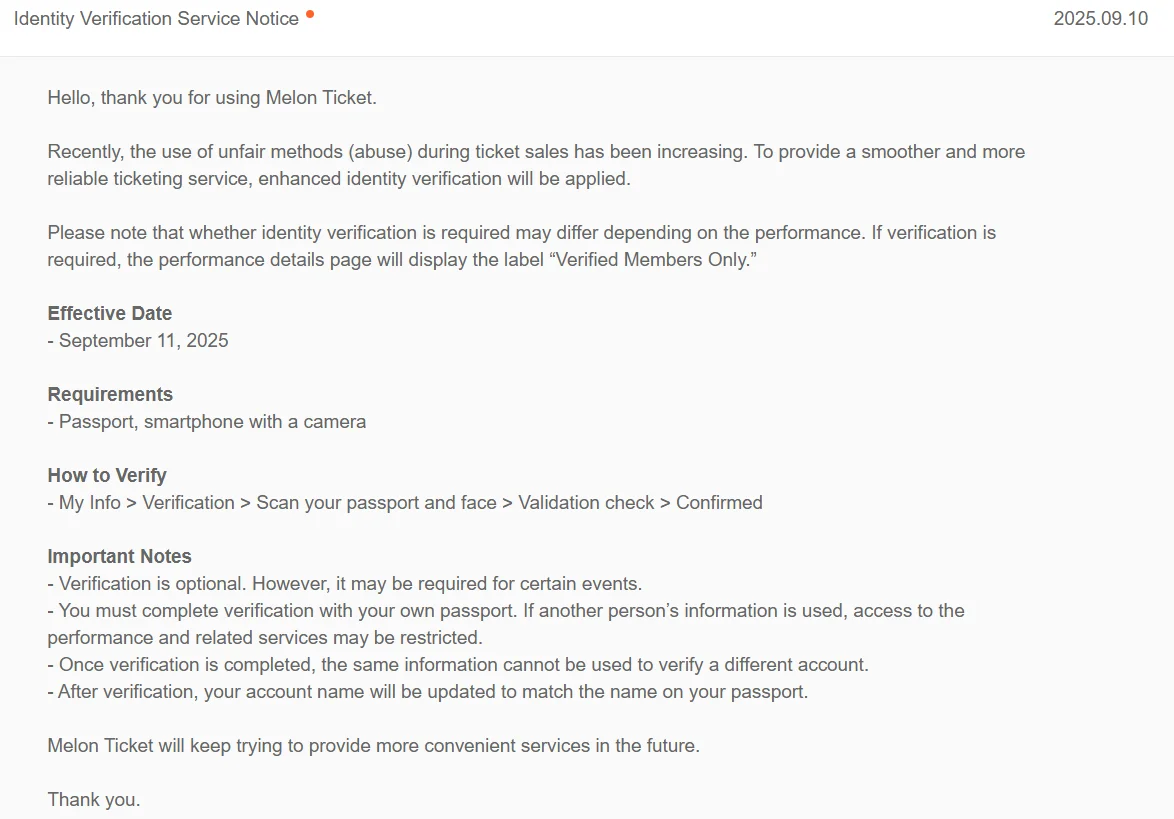The image size is (1174, 819).
Task: Click the "Confirmed" step text
Action: coord(719,502)
